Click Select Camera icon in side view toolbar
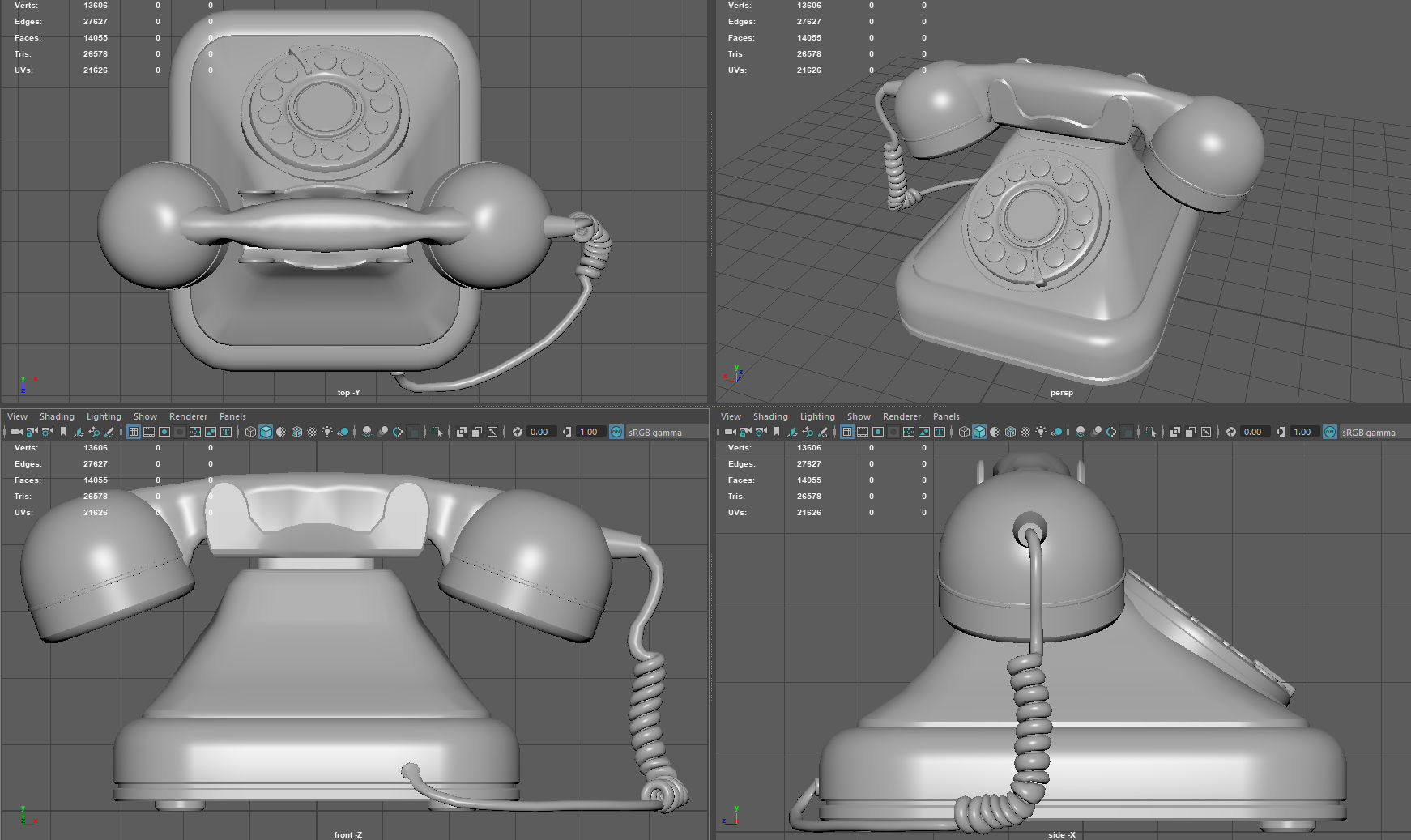 pos(730,432)
